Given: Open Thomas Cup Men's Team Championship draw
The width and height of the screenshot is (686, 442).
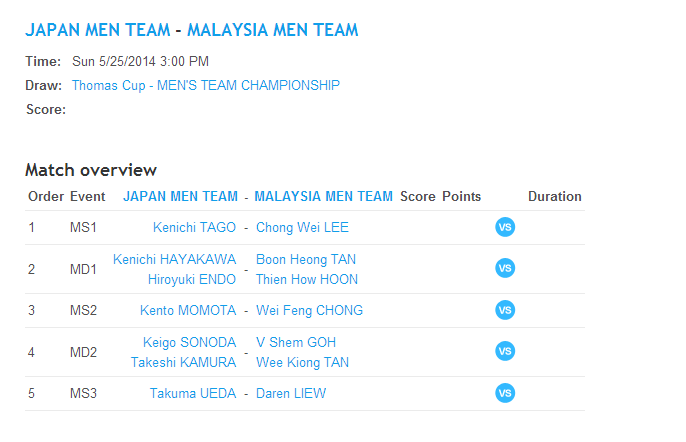Looking at the screenshot, I should pyautogui.click(x=205, y=86).
